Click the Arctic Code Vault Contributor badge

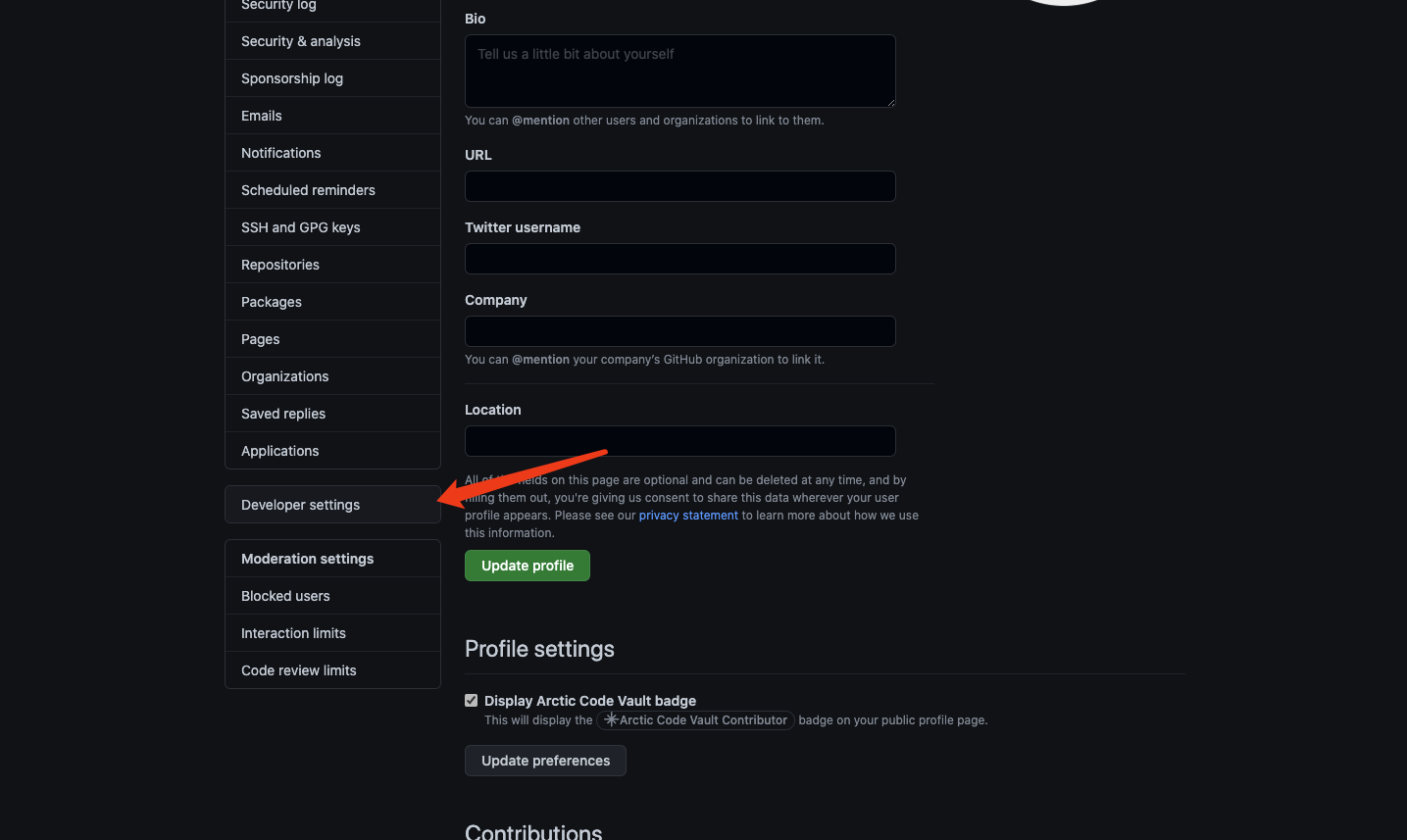(x=695, y=720)
